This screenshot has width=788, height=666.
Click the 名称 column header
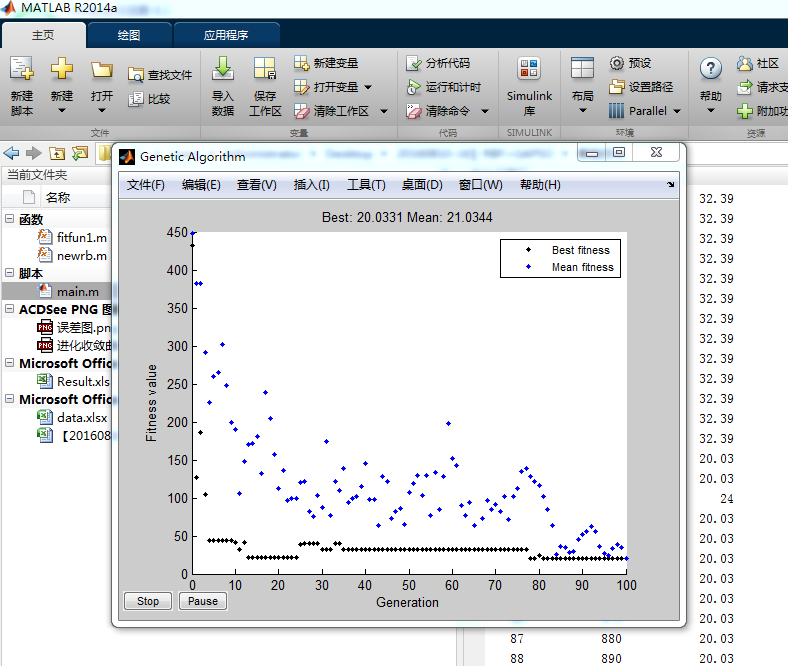click(58, 198)
